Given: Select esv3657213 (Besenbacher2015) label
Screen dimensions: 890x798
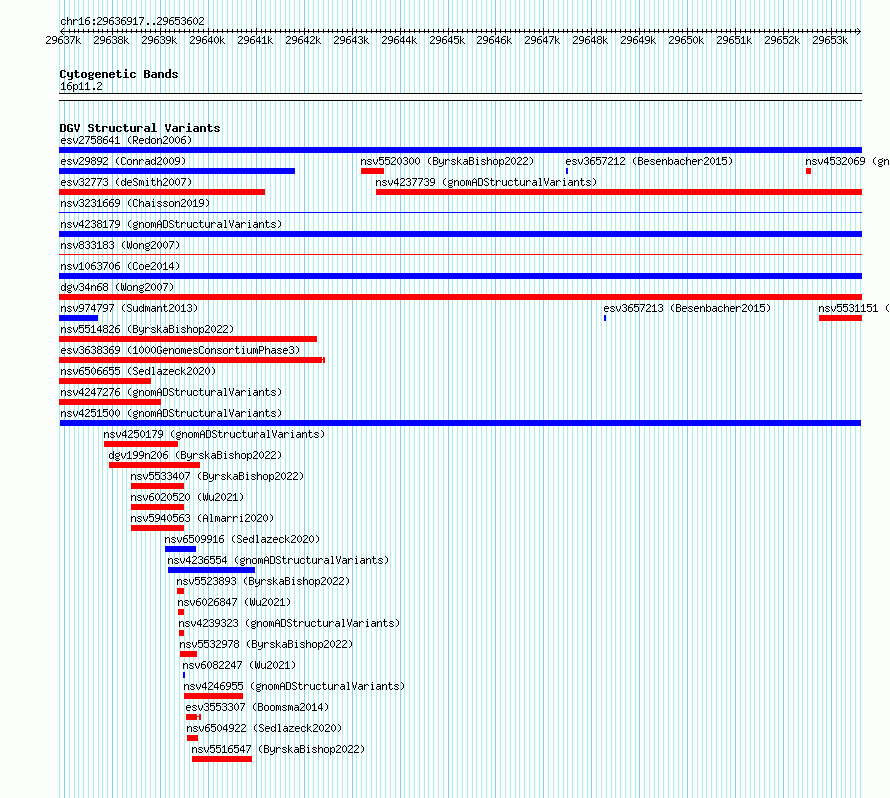Looking at the screenshot, I should click(x=687, y=308).
